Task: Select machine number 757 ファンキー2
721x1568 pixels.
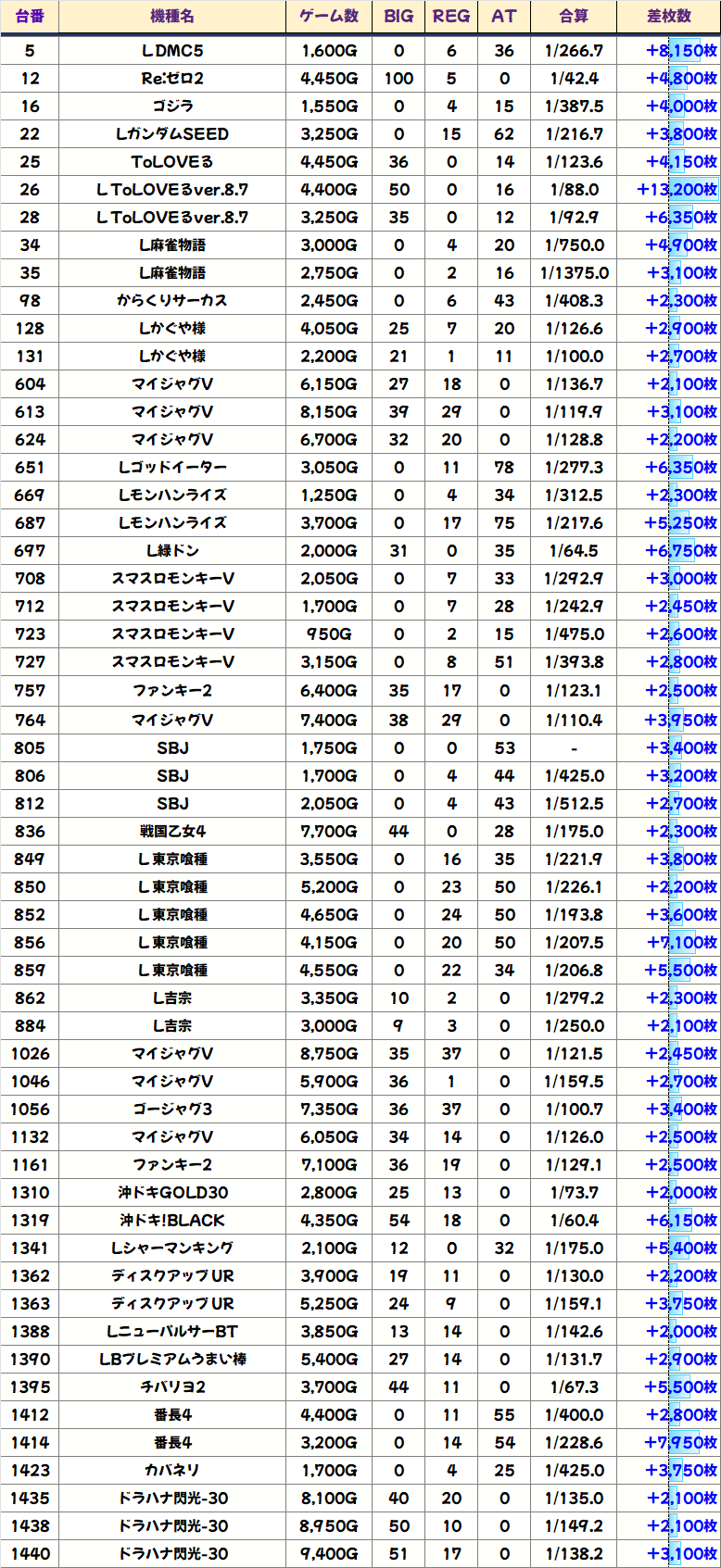Action: click(30, 691)
